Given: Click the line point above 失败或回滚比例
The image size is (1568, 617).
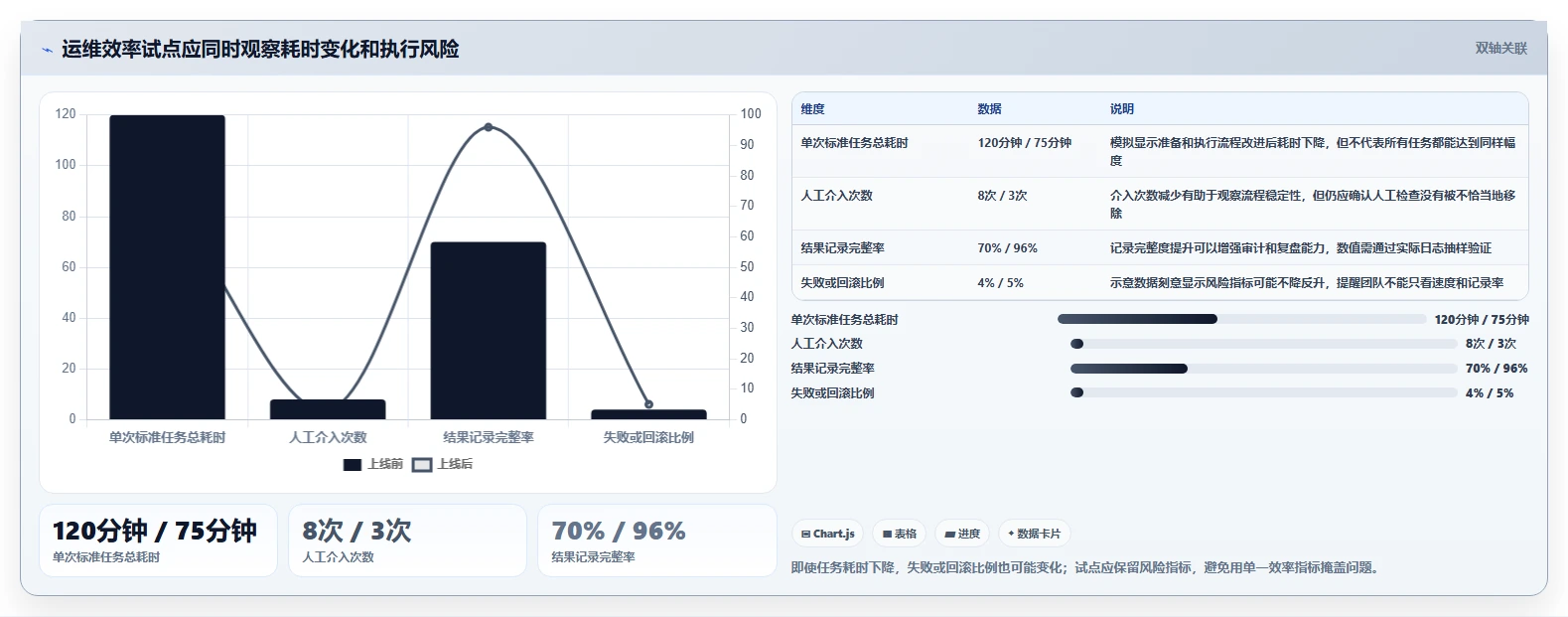Looking at the screenshot, I should [648, 404].
